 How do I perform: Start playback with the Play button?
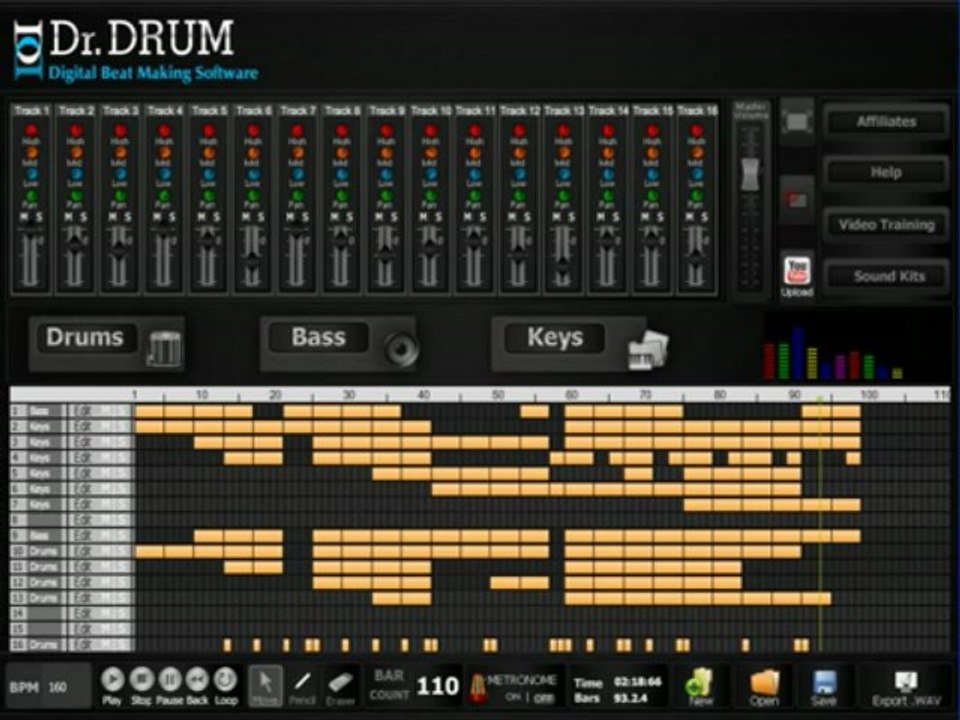click(112, 680)
